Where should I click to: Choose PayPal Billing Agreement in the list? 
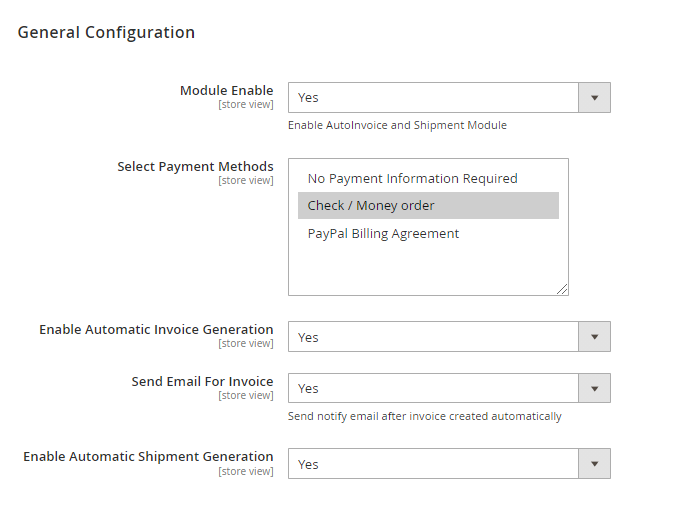click(x=383, y=234)
